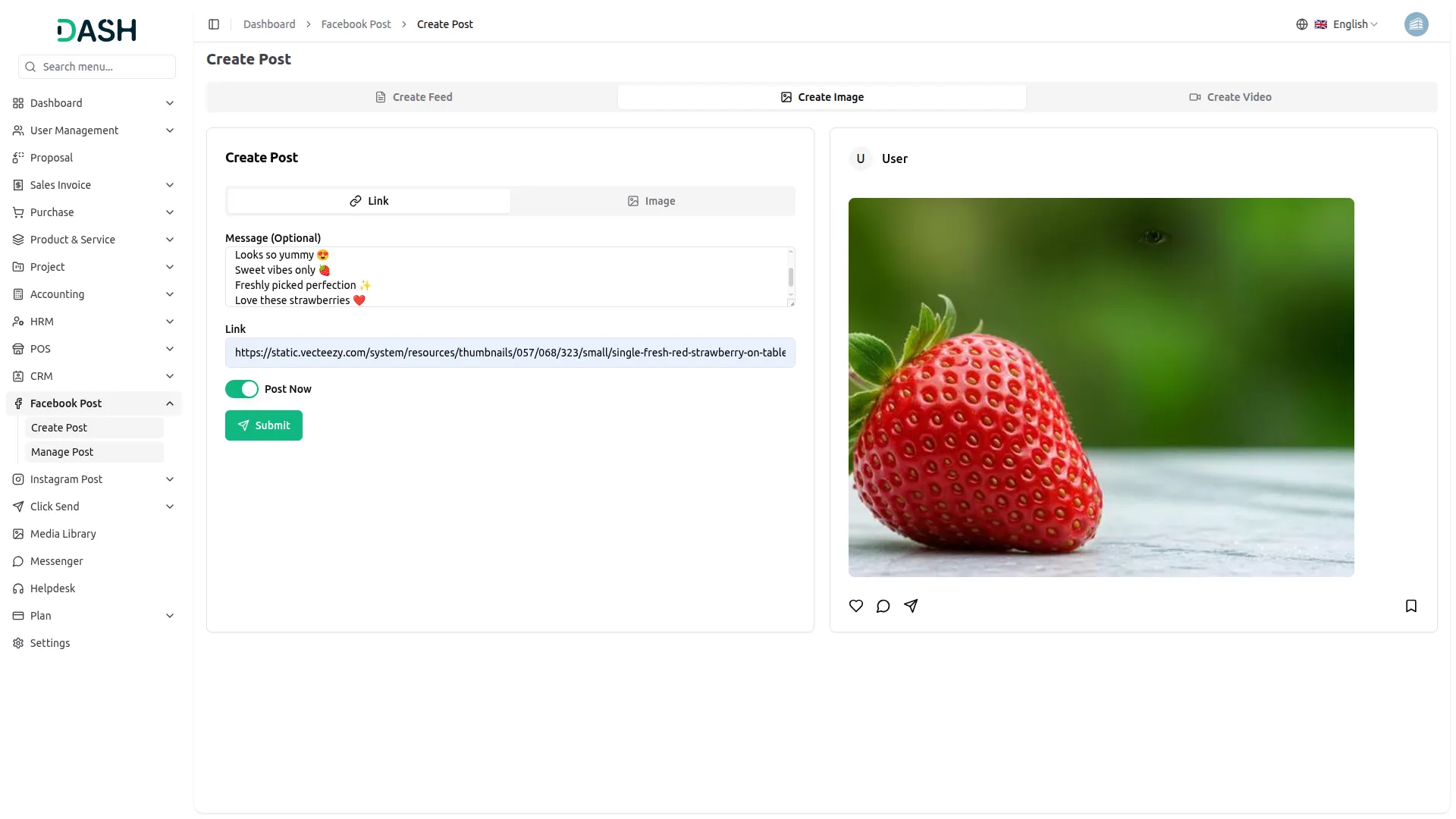This screenshot has height=819, width=1456.
Task: Select the Image sub-tab
Action: coord(651,201)
